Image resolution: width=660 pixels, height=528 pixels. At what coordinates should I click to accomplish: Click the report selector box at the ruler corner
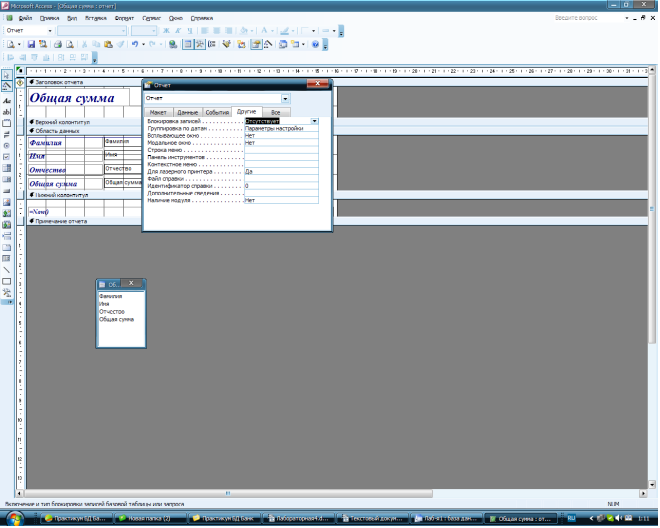(x=20, y=70)
